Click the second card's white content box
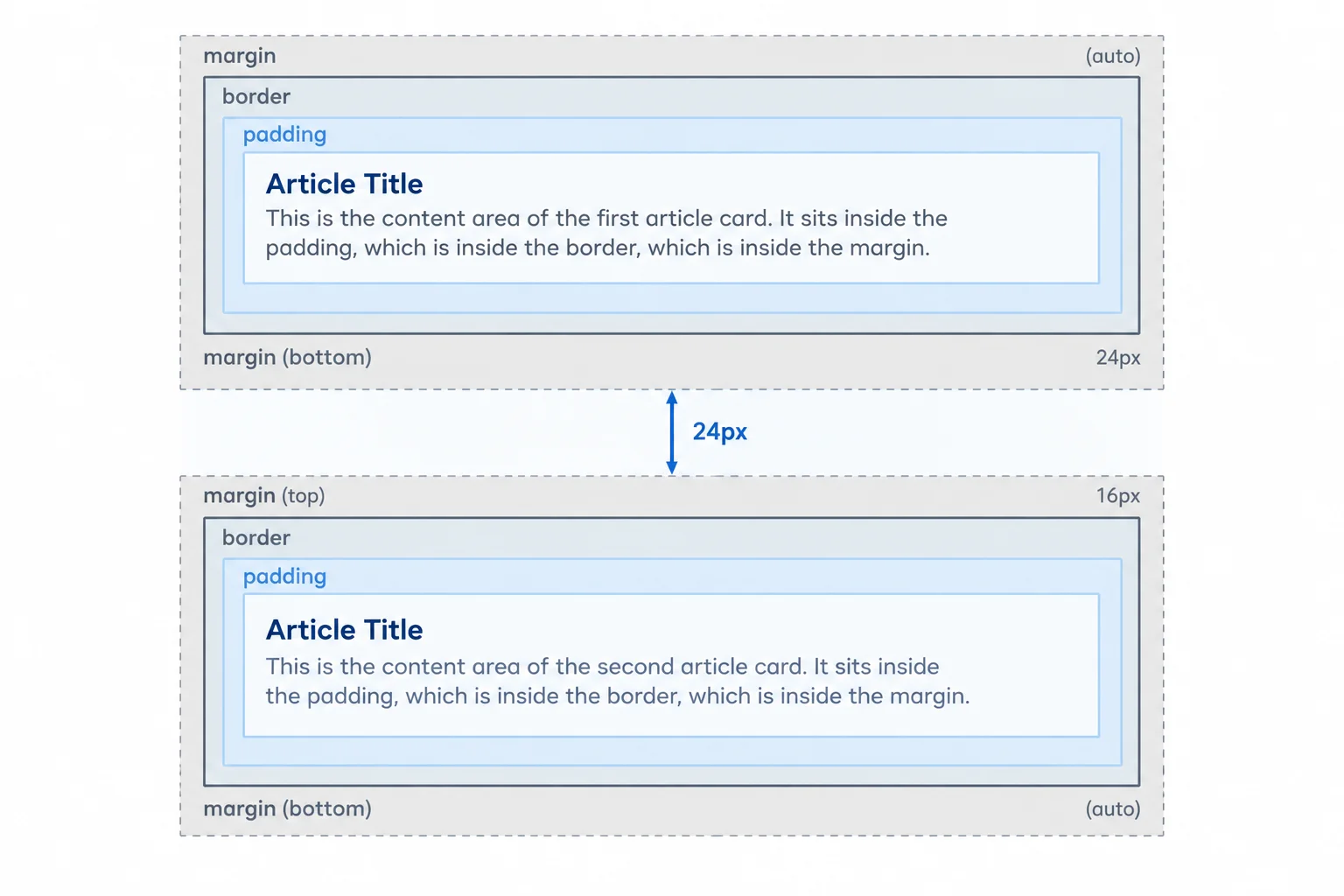 pos(671,665)
